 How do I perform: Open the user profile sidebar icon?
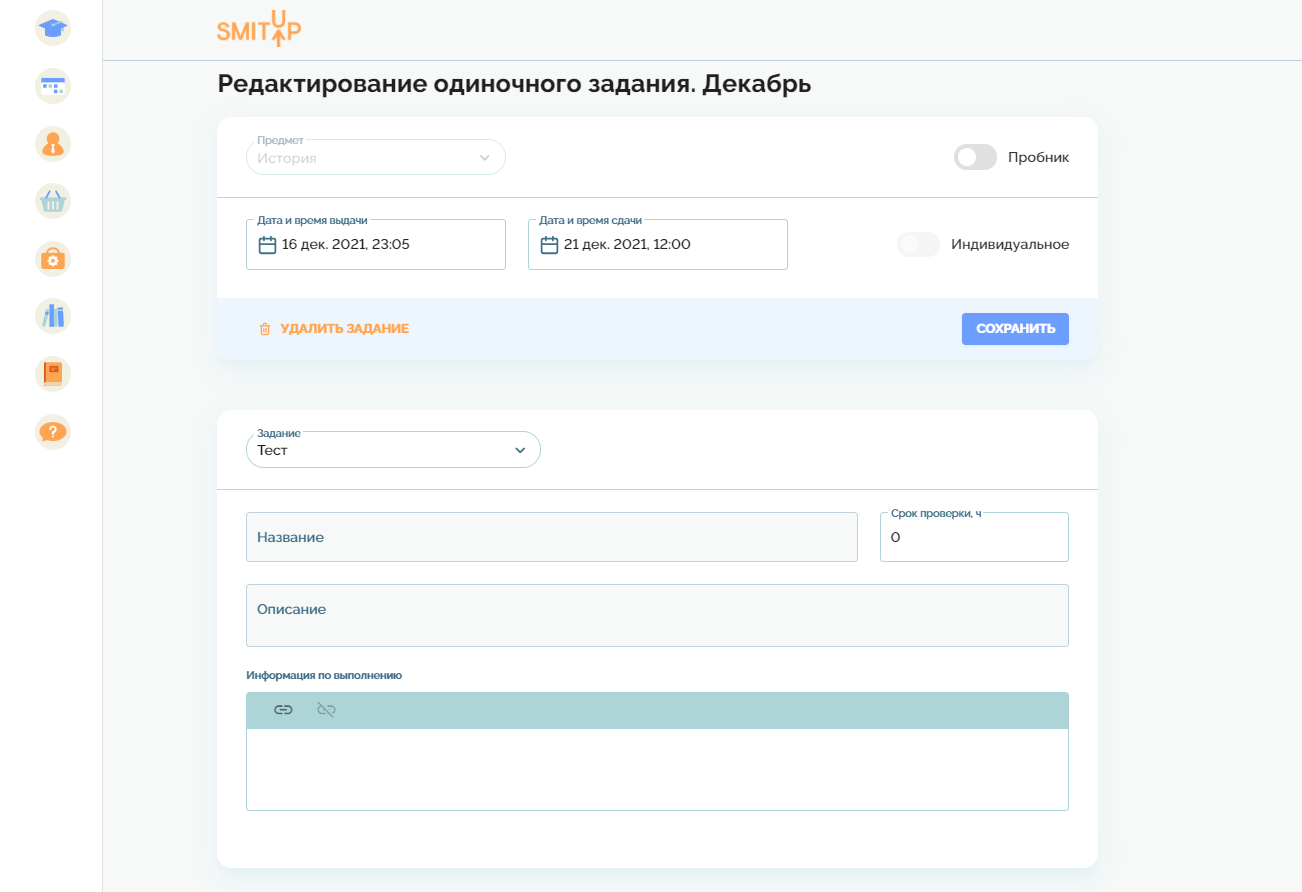pos(53,144)
